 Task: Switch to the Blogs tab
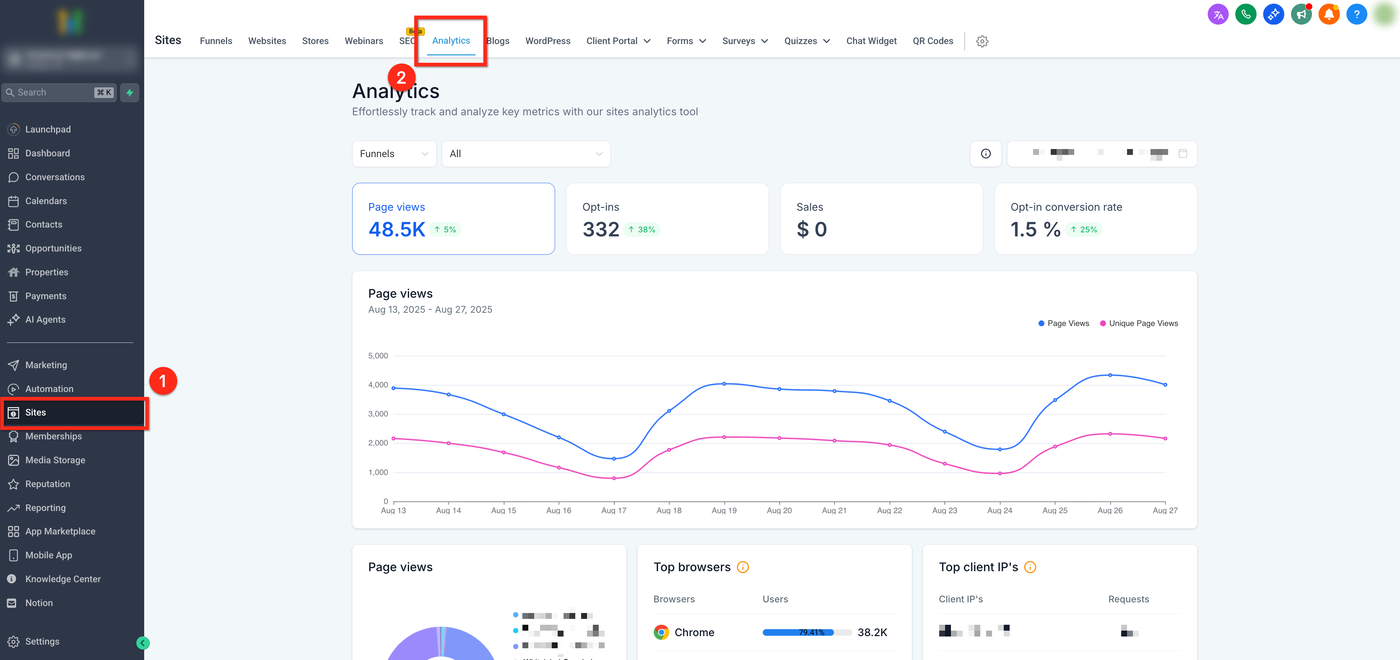(499, 41)
